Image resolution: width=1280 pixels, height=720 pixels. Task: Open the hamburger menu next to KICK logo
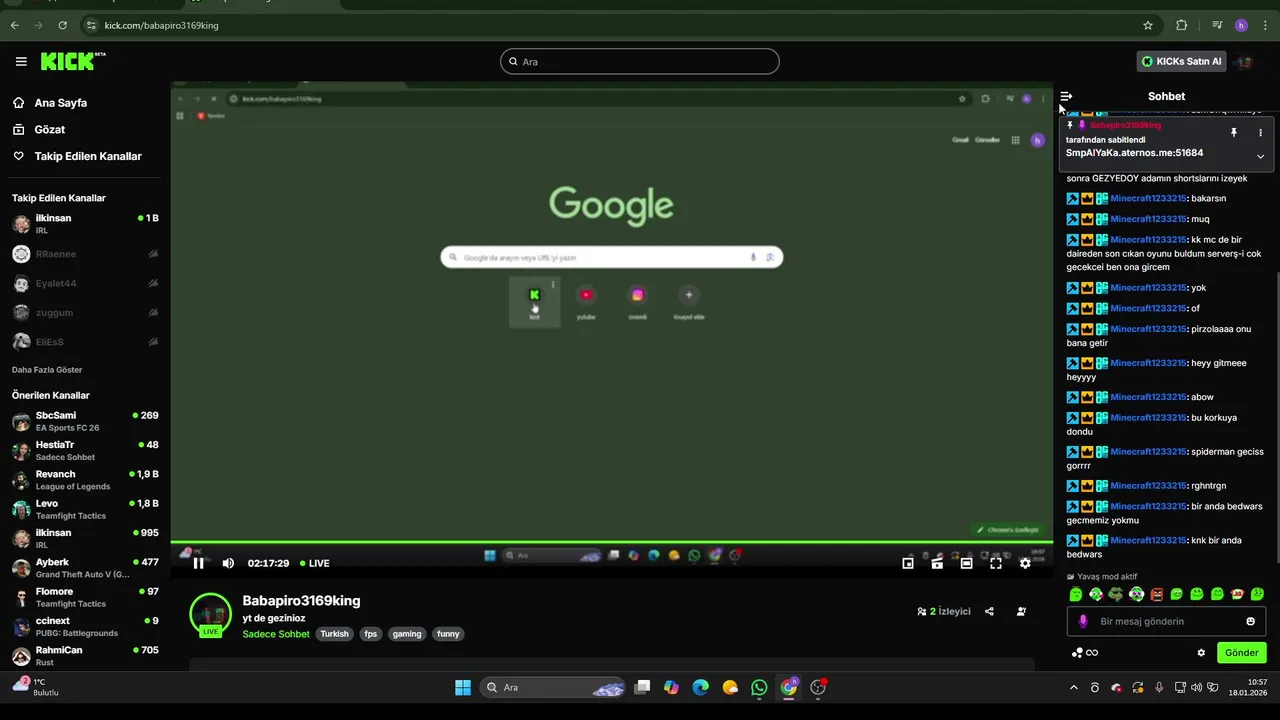[x=21, y=62]
